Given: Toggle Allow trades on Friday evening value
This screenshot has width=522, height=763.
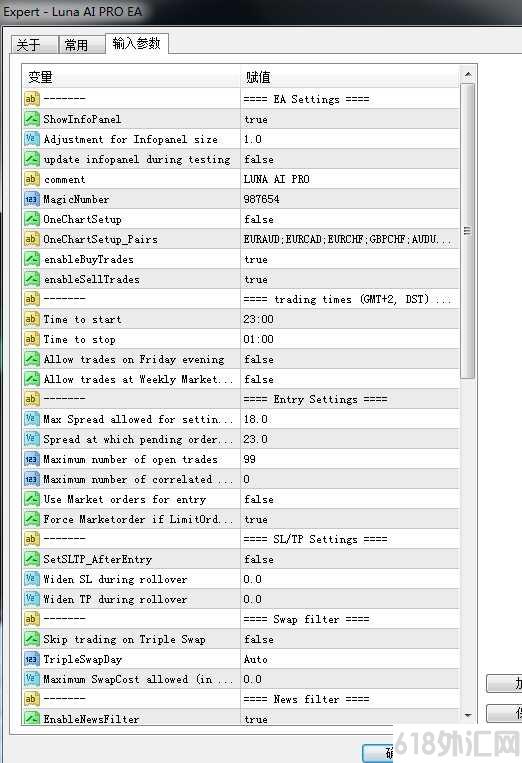Looking at the screenshot, I should pyautogui.click(x=350, y=359).
